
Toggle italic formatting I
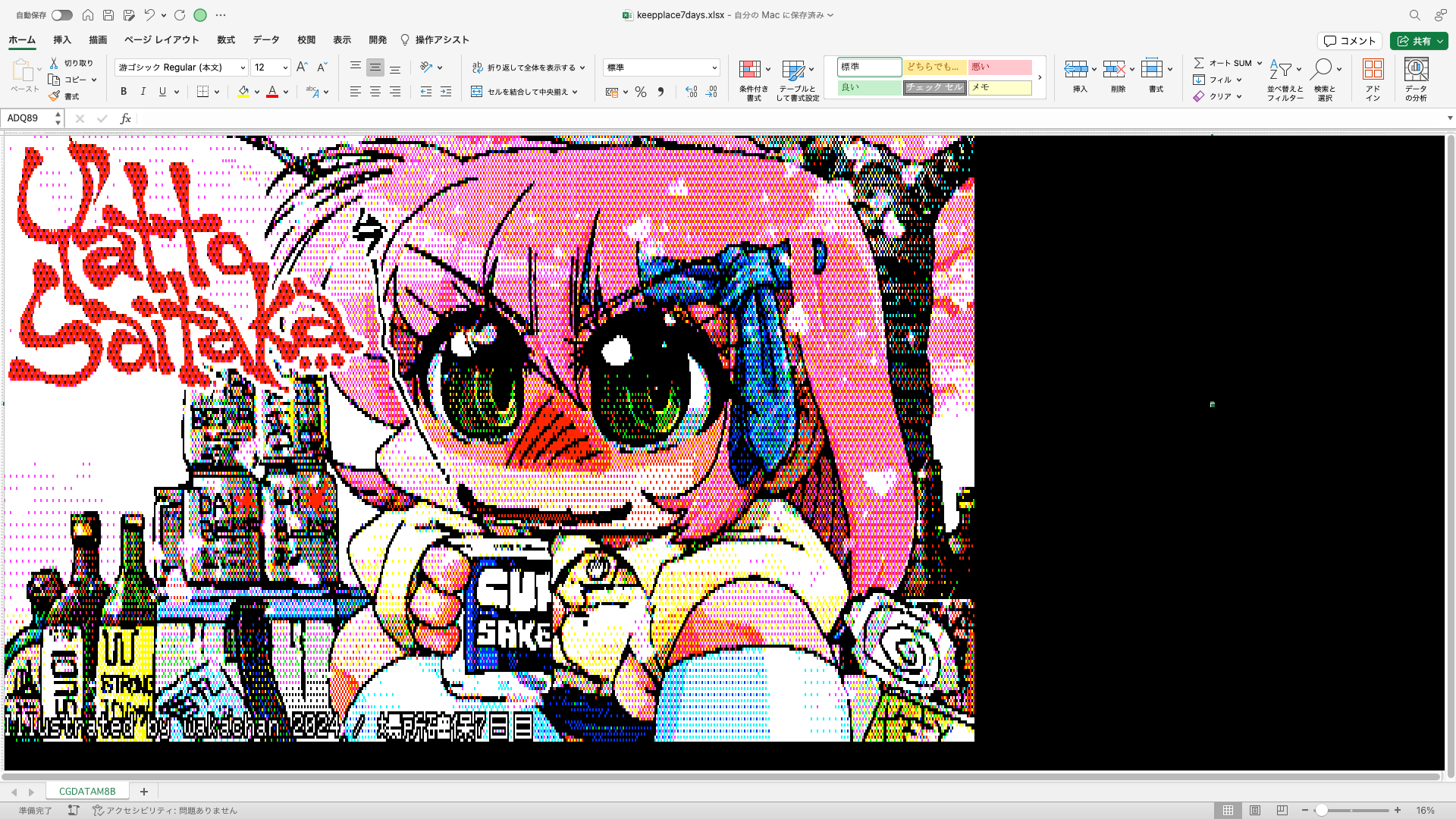click(x=143, y=92)
